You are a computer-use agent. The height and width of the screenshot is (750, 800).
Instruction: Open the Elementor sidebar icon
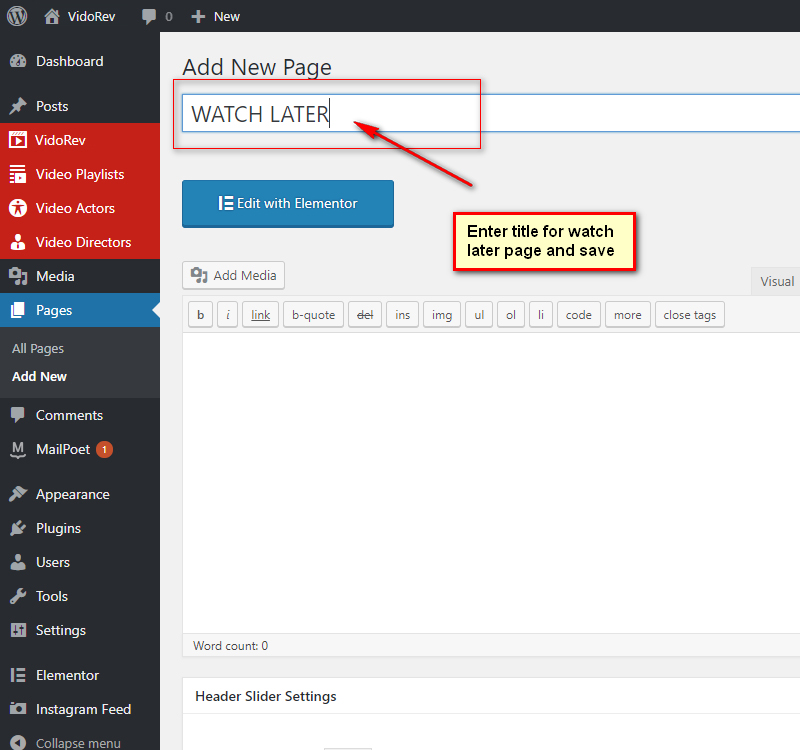click(x=18, y=675)
